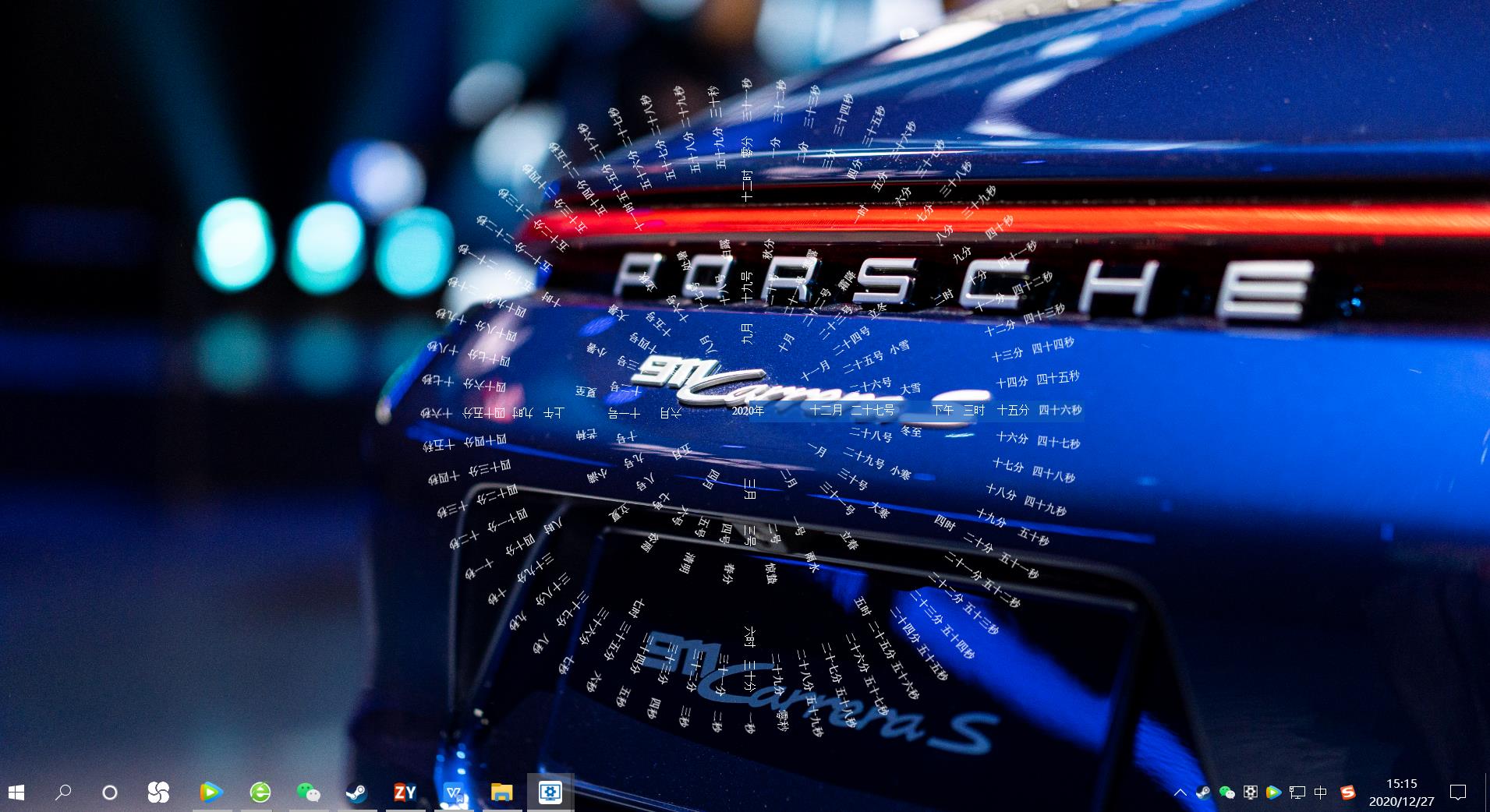The height and width of the screenshot is (812, 1490).
Task: Launch 360 Browser from the taskbar
Action: [x=258, y=793]
